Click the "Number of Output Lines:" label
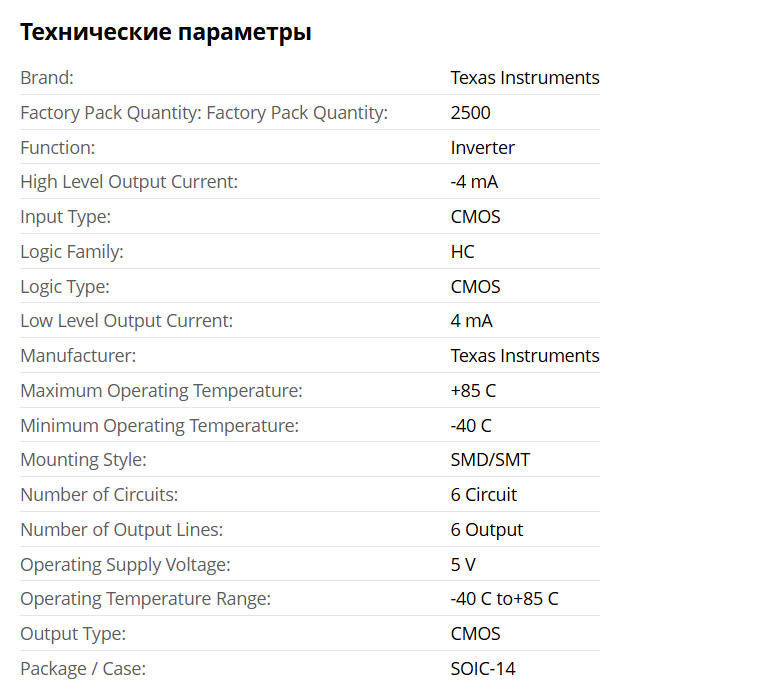Image resolution: width=779 pixels, height=685 pixels. coord(121,530)
